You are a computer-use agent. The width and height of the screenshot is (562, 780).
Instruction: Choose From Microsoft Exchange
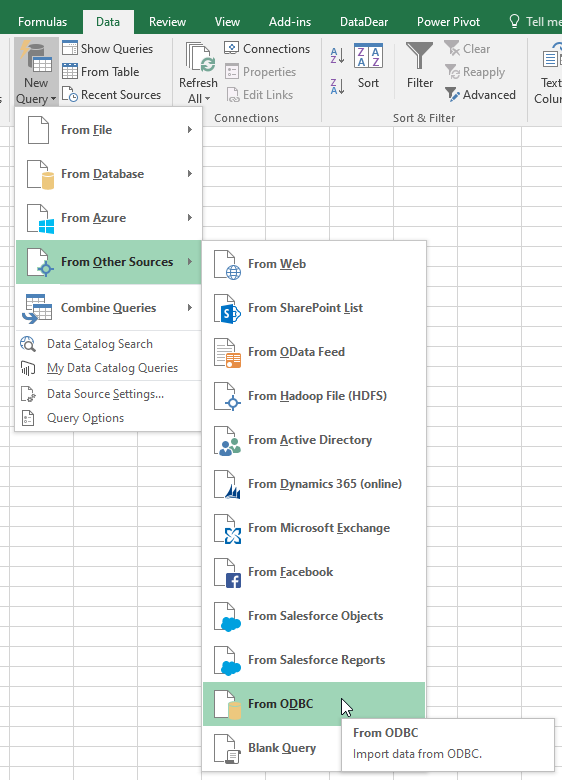(314, 528)
